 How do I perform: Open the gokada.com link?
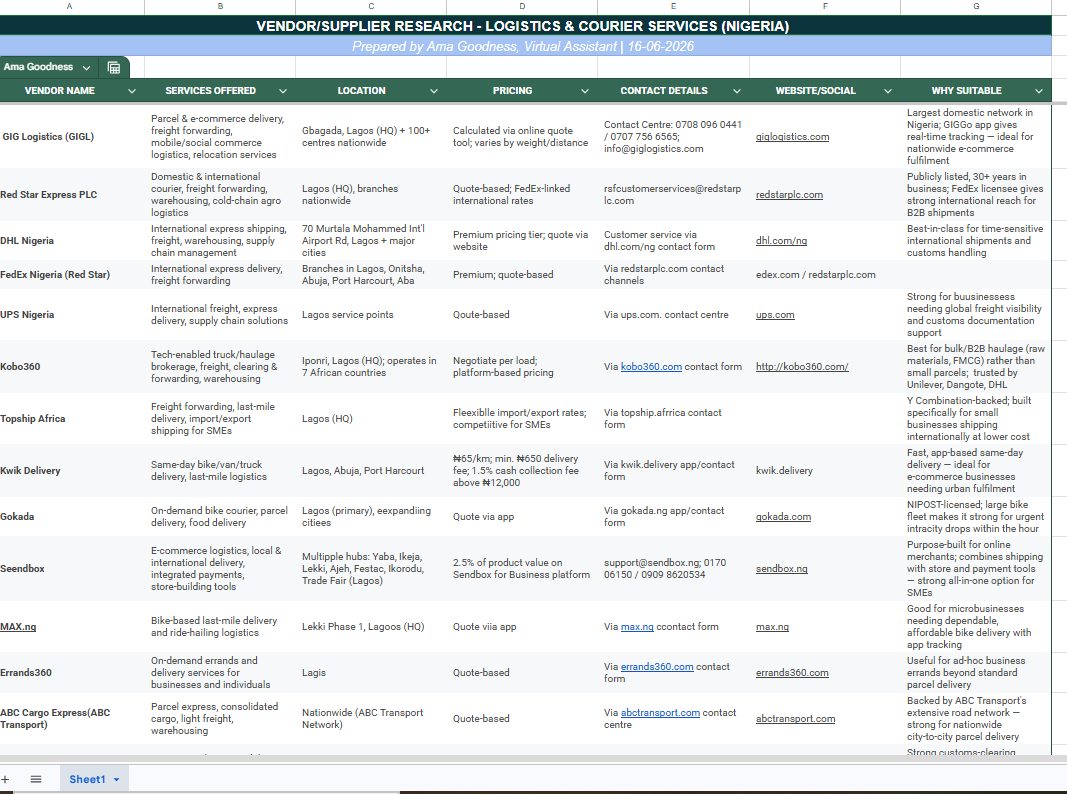[783, 517]
